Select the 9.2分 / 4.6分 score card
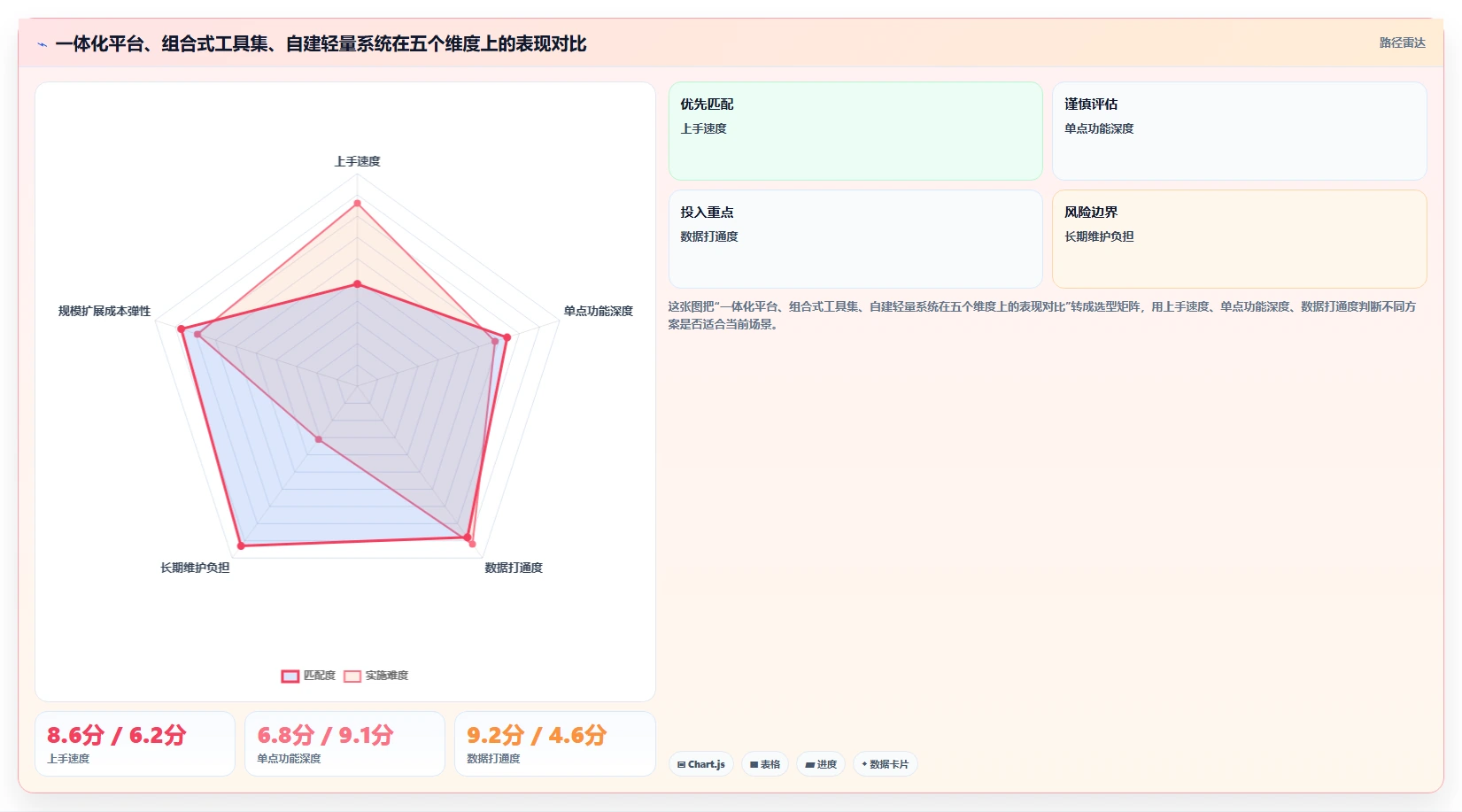Screen dimensions: 1462x812 (x=555, y=744)
